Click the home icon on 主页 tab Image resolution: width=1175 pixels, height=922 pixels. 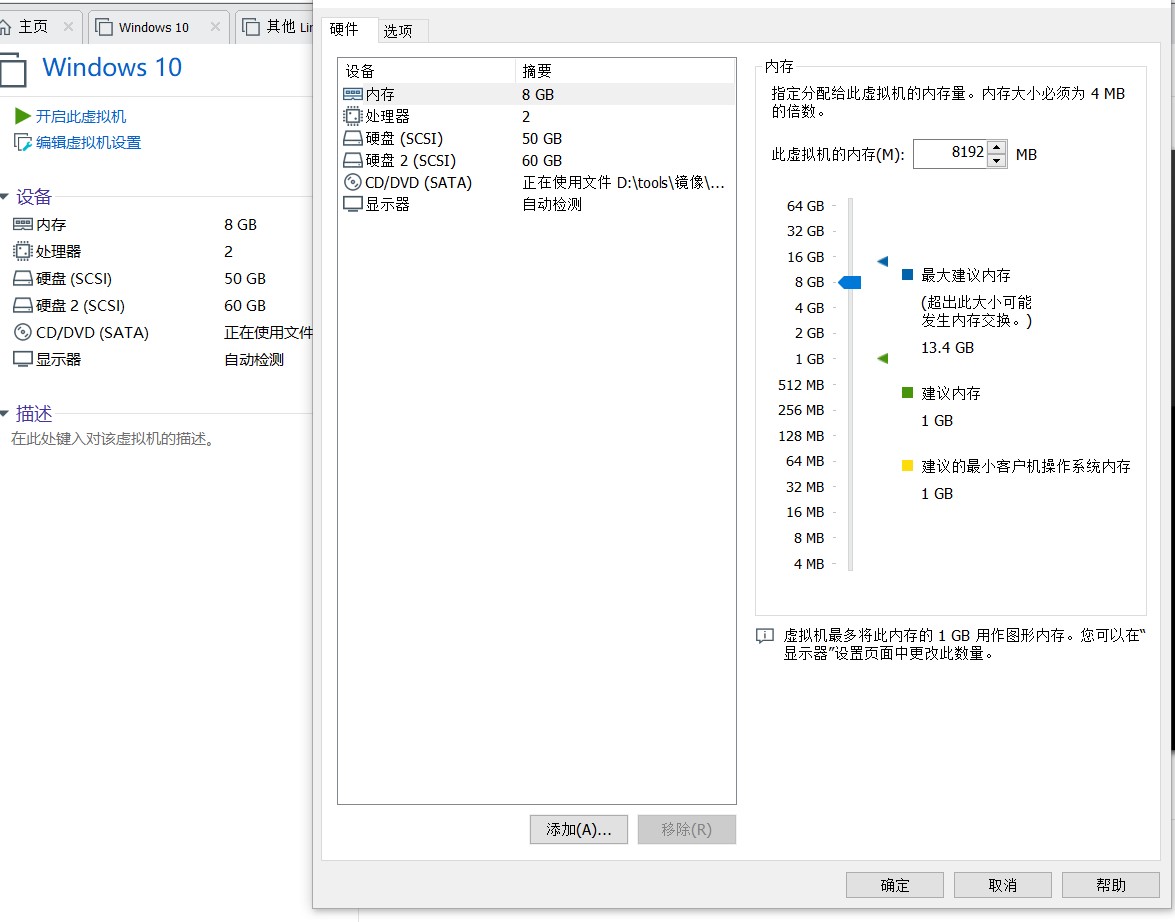[x=5, y=27]
